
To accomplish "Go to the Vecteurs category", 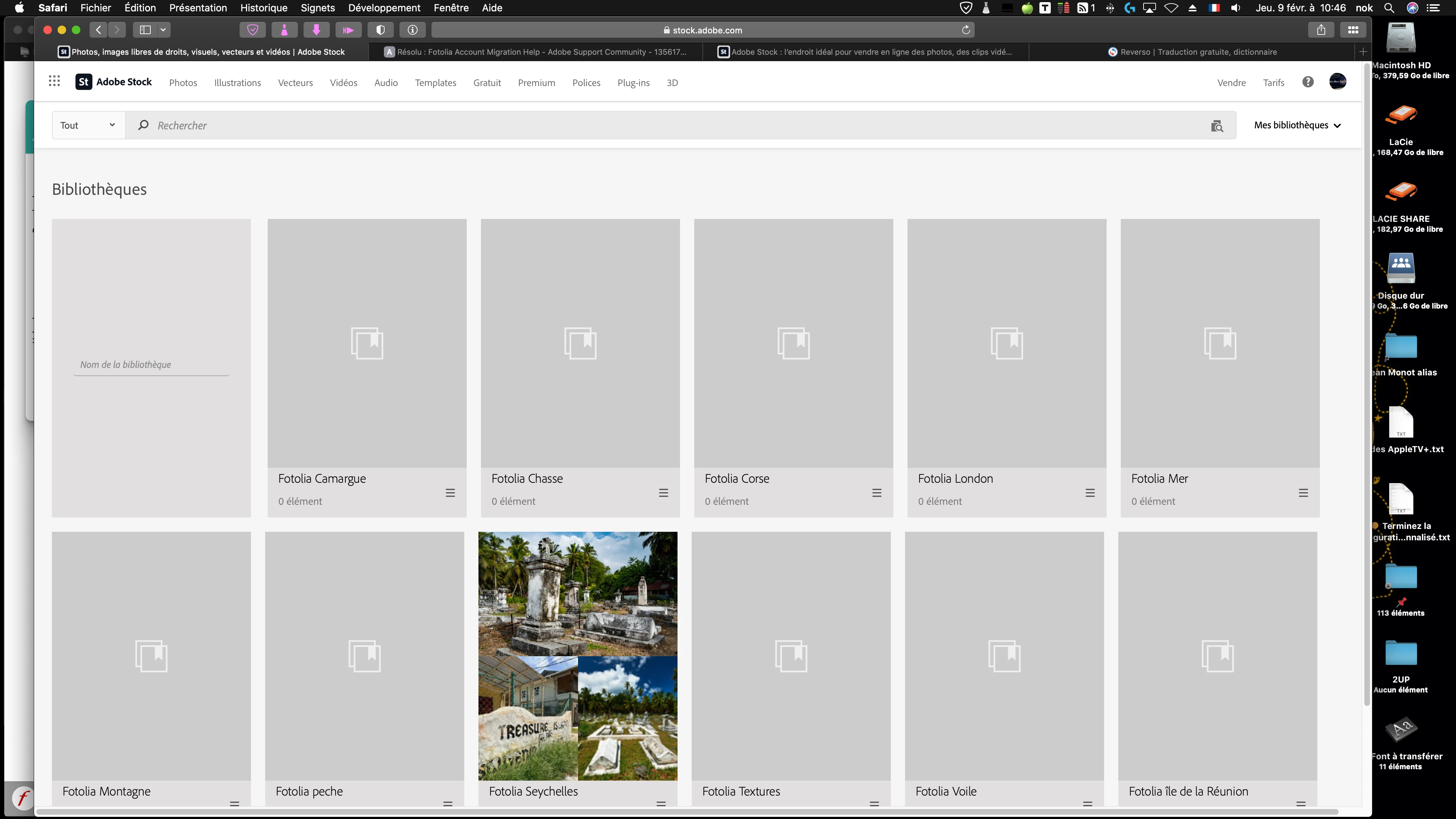I will (295, 83).
